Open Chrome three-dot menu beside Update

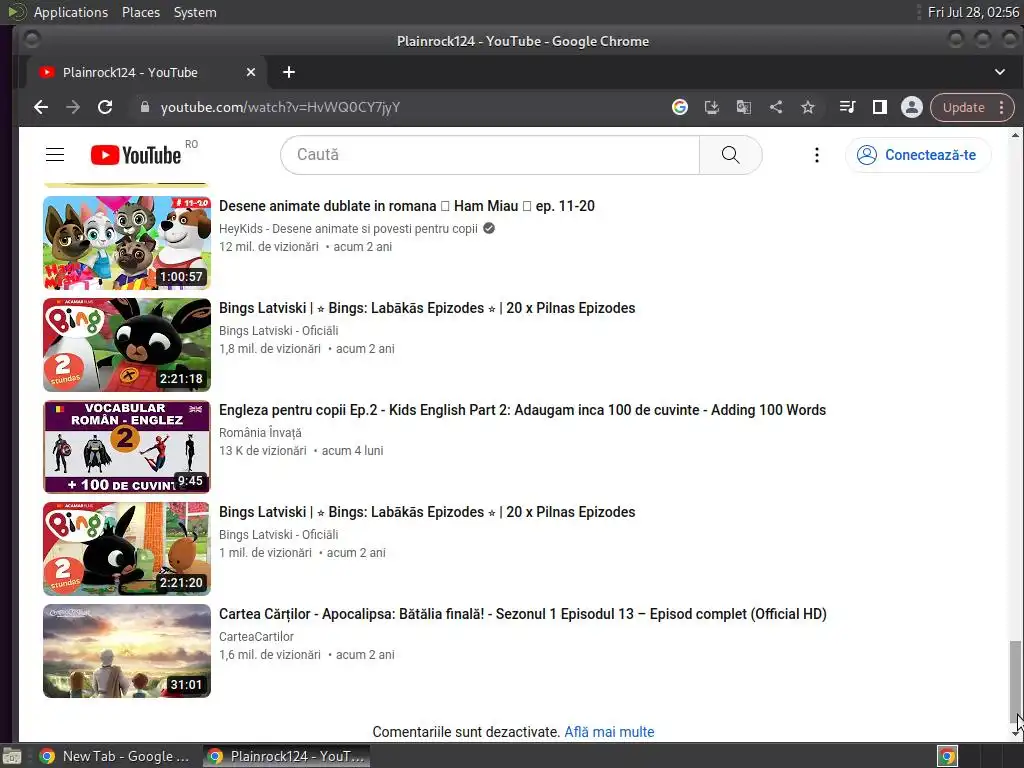(x=1002, y=108)
